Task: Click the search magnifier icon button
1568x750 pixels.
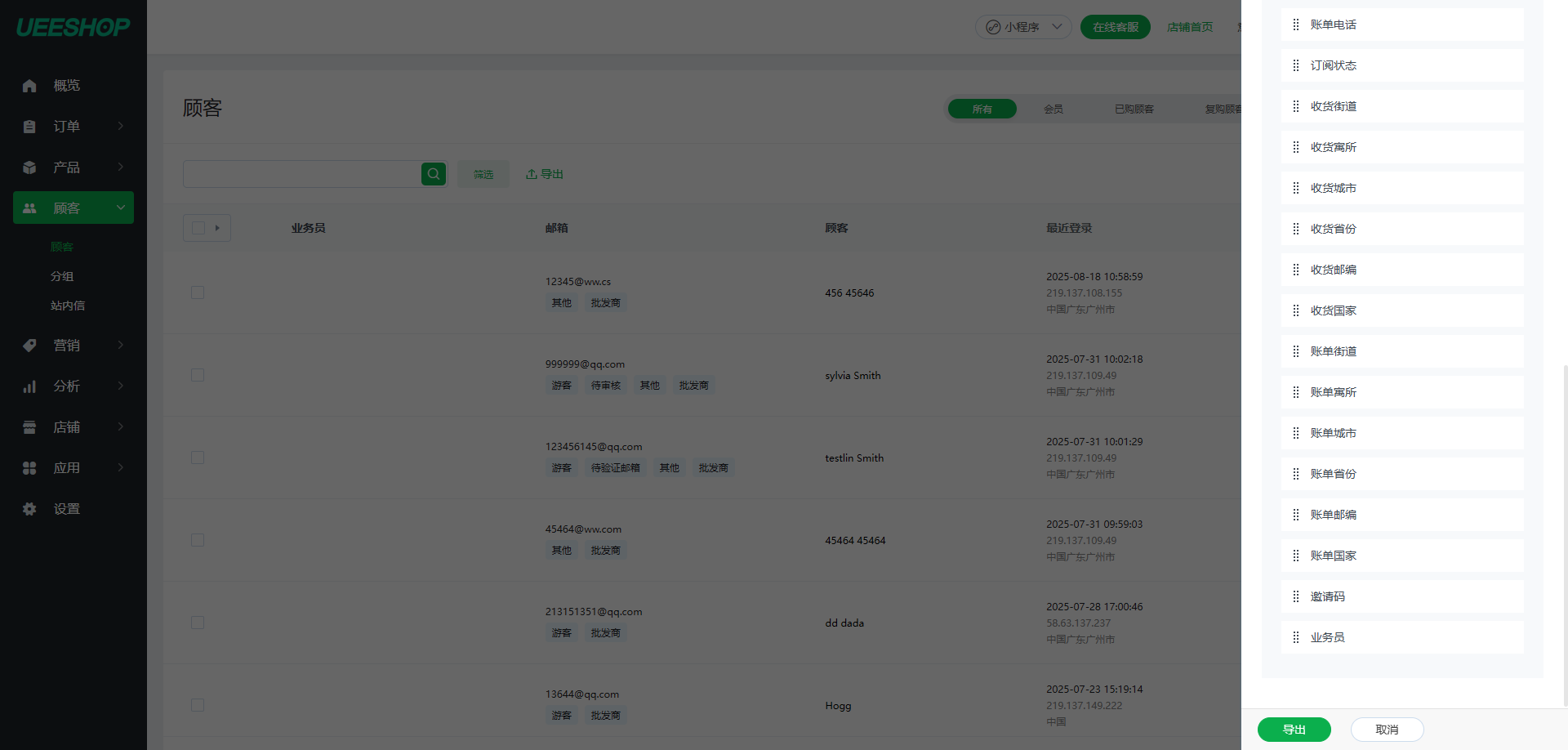Action: pyautogui.click(x=434, y=174)
